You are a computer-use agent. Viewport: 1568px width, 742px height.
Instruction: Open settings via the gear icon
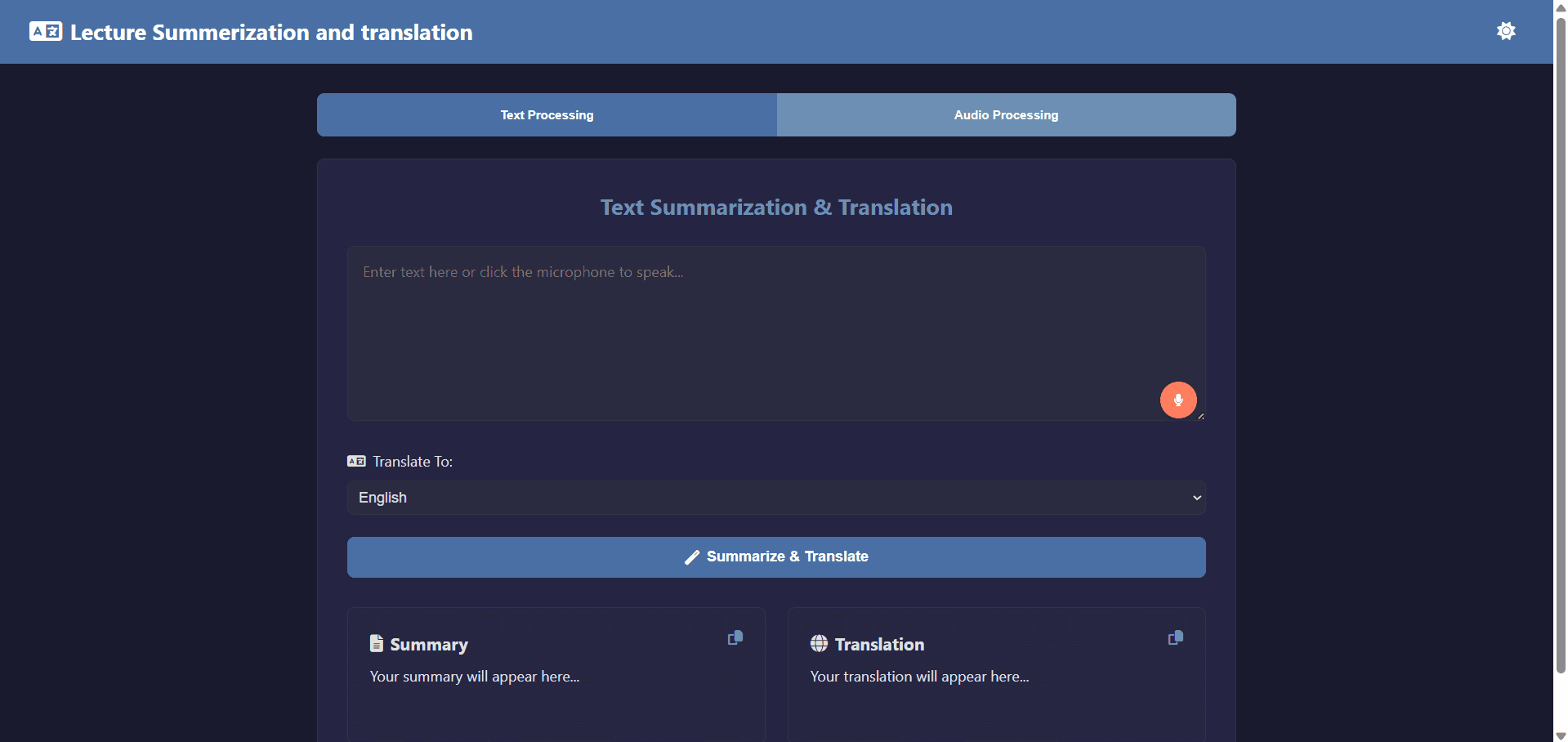(1506, 31)
